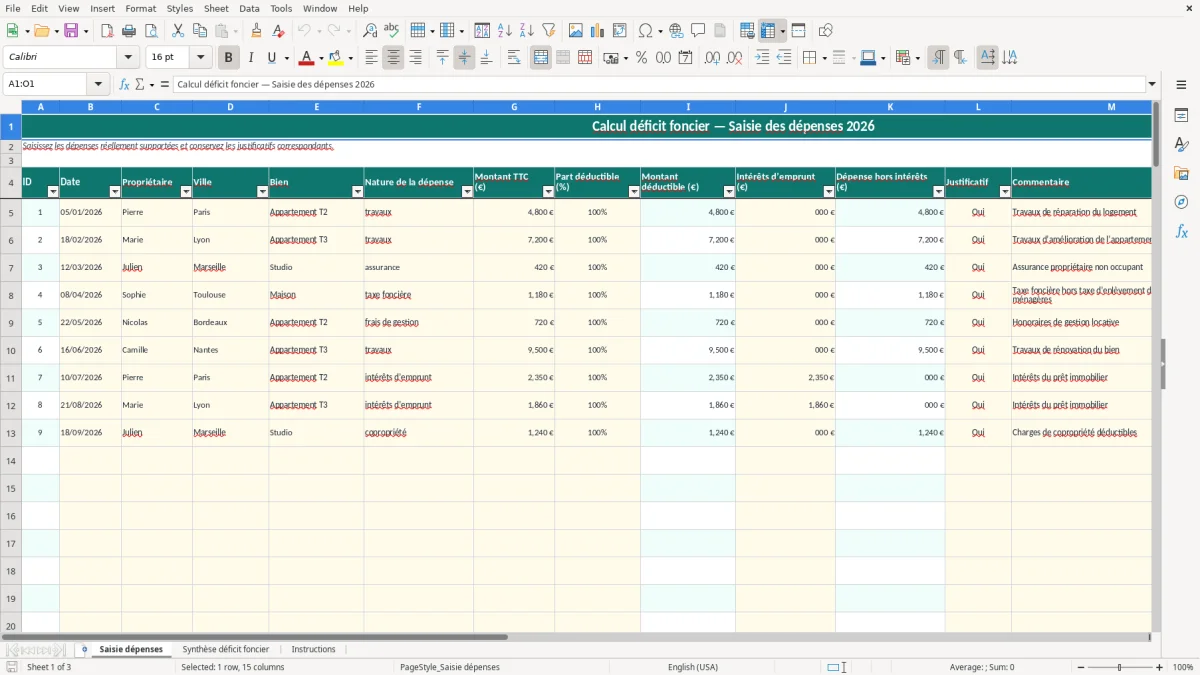Expand the font size dropdown
This screenshot has height=675, width=1200.
(201, 58)
